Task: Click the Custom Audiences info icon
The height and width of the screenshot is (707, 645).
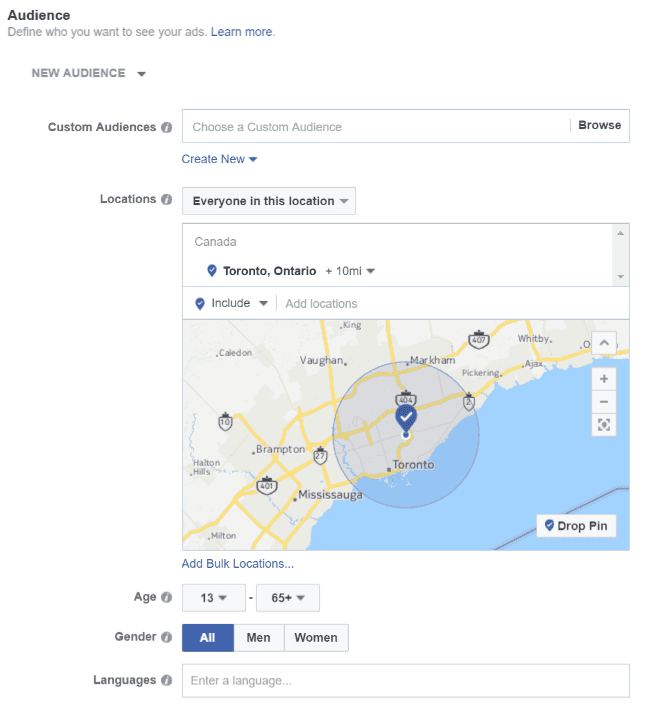Action: pyautogui.click(x=166, y=128)
